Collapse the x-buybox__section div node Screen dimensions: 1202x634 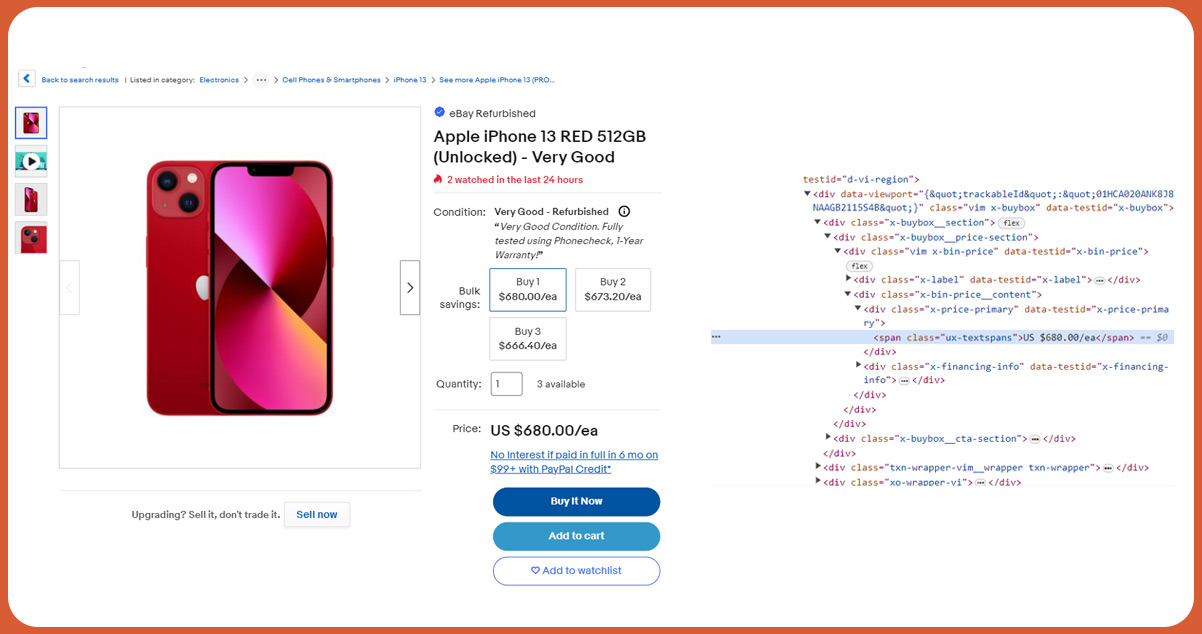[818, 223]
